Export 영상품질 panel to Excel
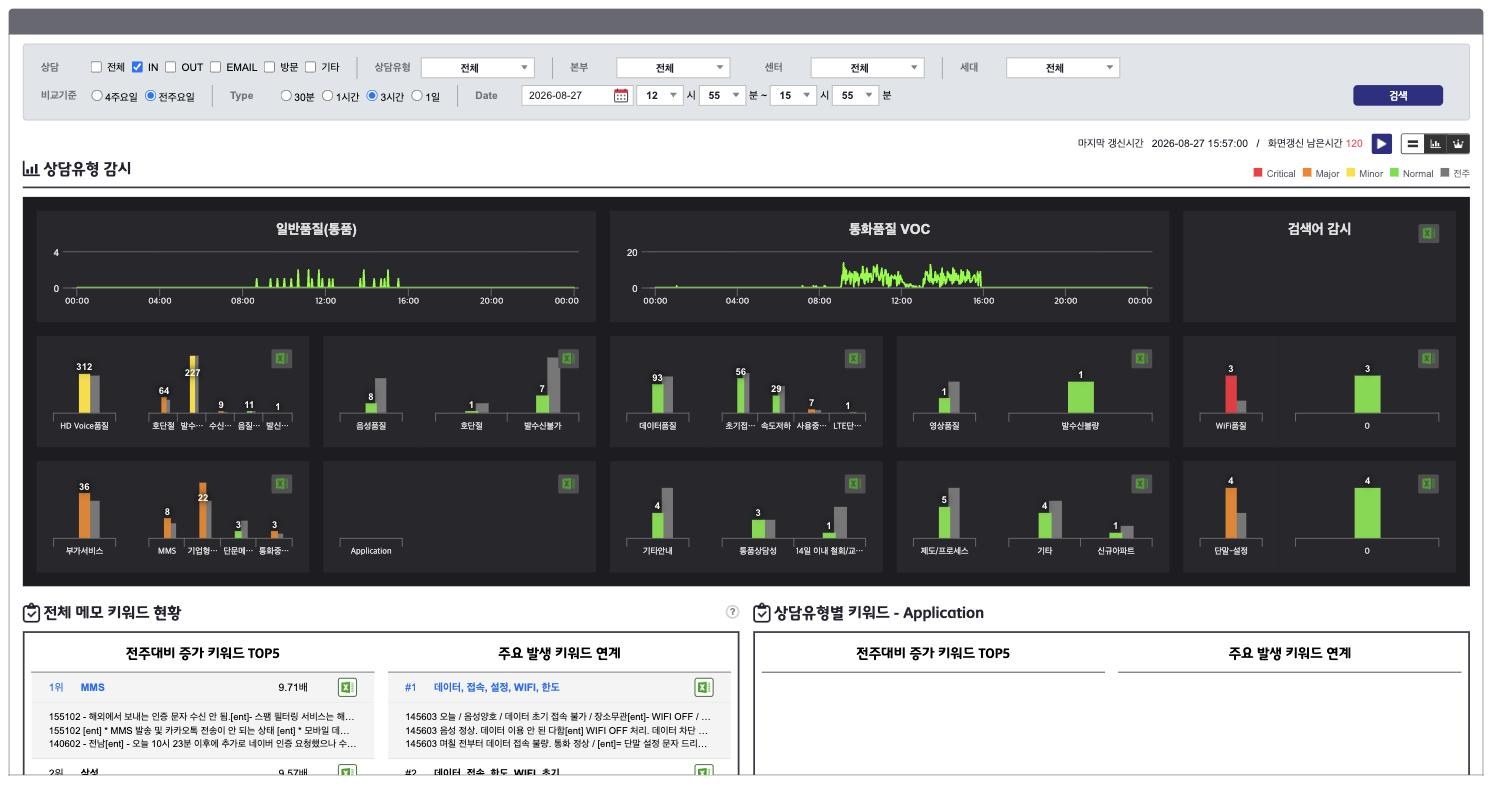 click(1141, 358)
